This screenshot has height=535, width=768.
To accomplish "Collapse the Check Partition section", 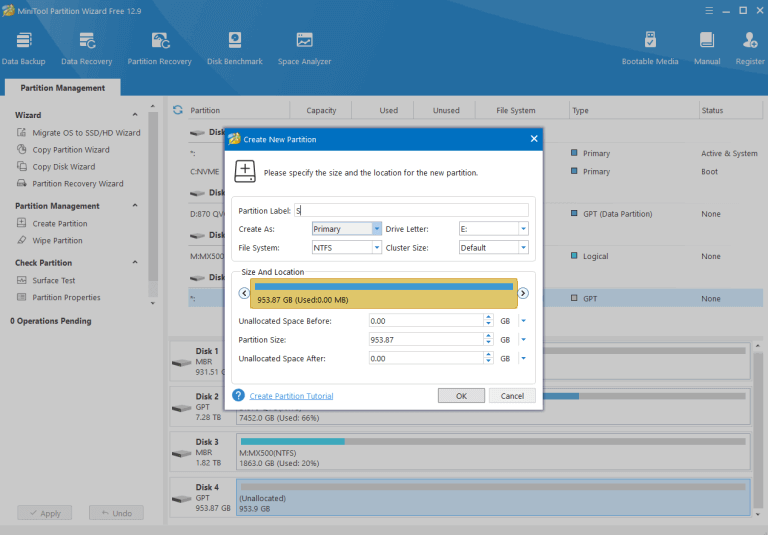I will [135, 262].
